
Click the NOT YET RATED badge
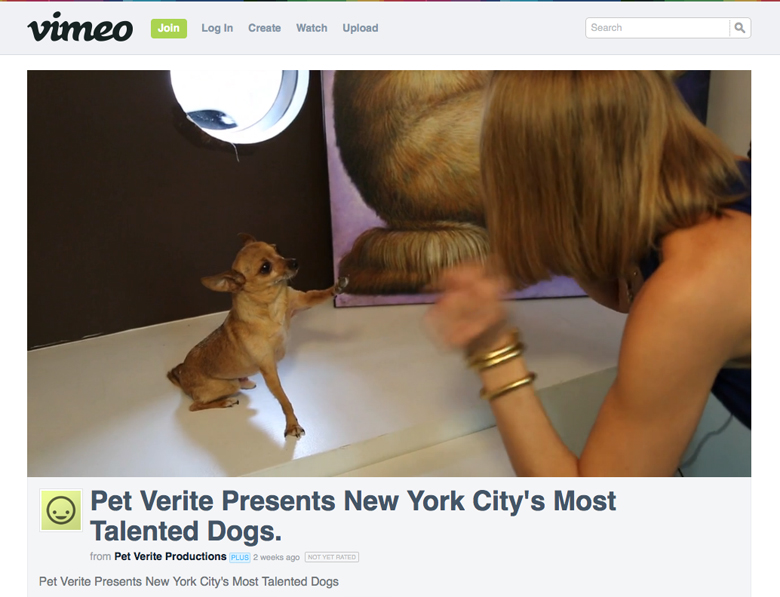332,557
